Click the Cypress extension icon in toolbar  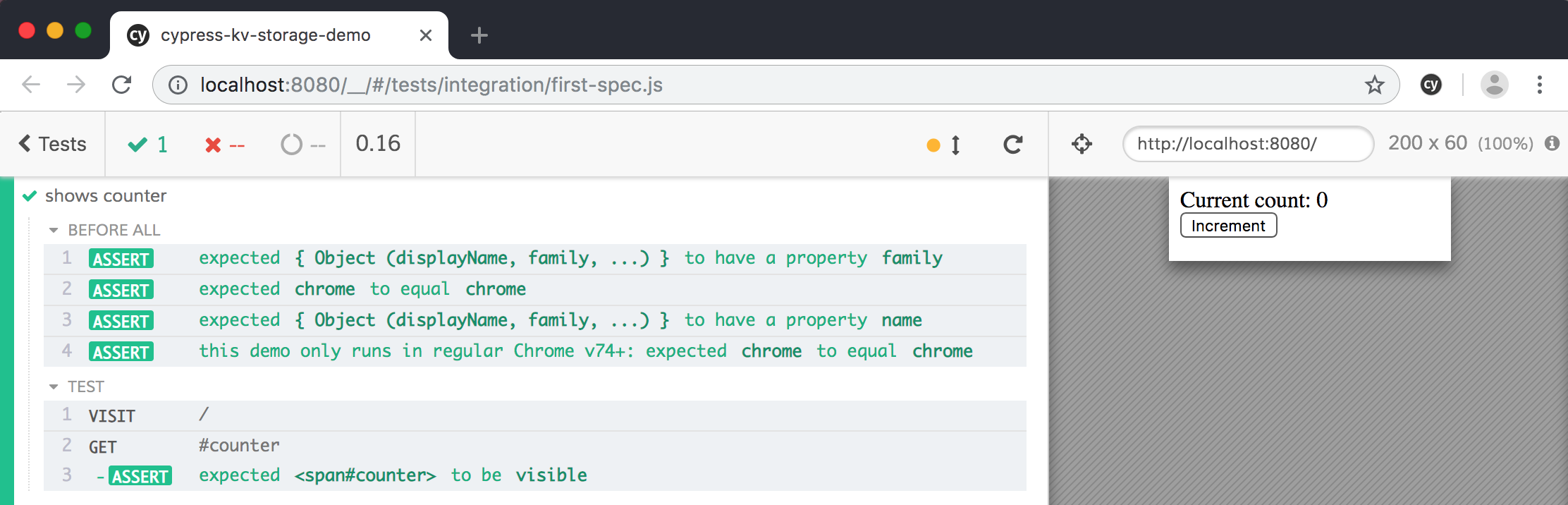click(x=1431, y=85)
